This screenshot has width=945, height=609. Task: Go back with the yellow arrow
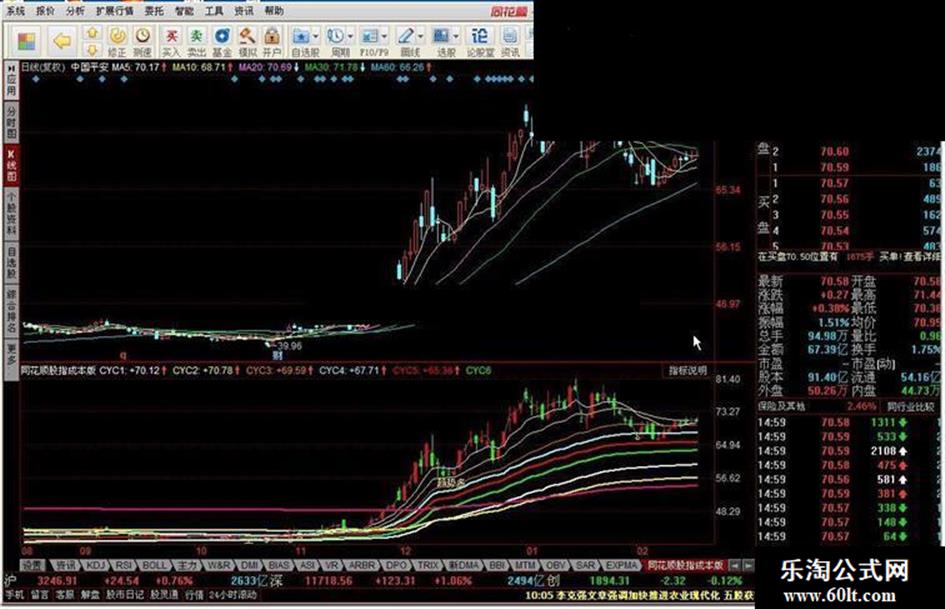(62, 41)
